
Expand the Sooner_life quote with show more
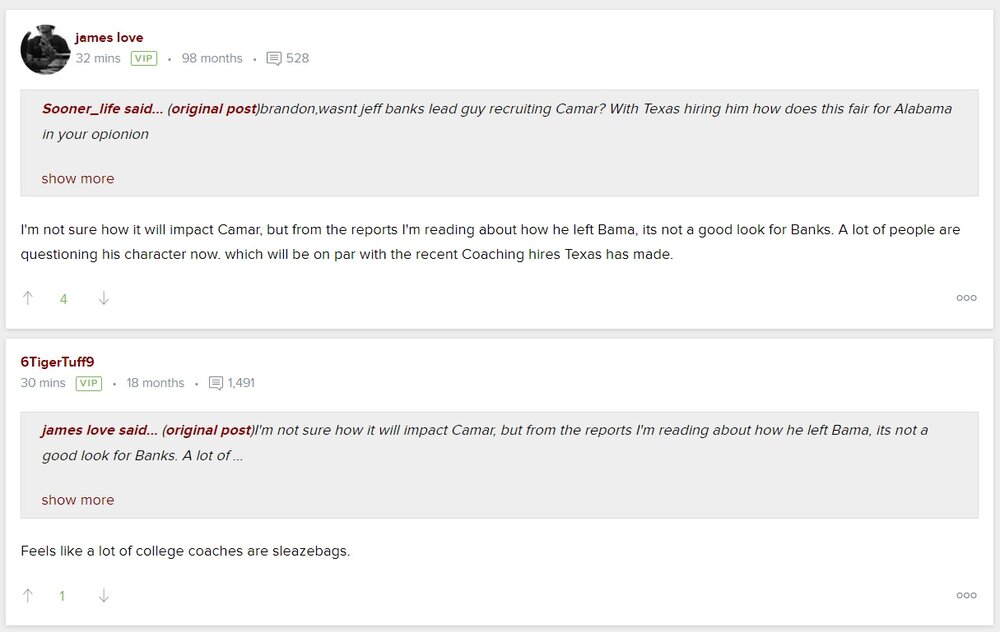[78, 179]
